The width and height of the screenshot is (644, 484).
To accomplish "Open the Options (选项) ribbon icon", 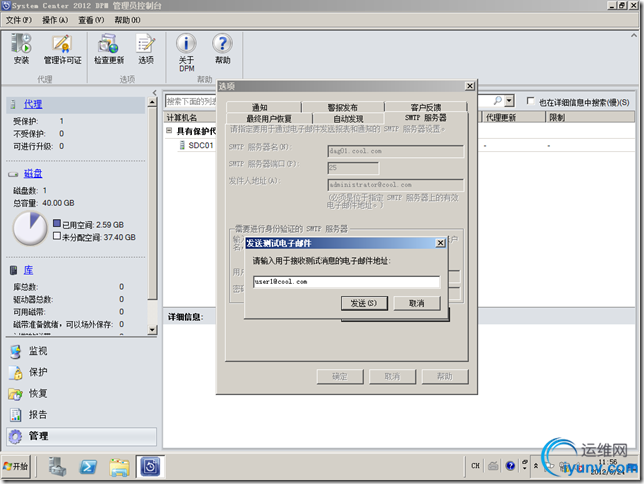I will [146, 49].
